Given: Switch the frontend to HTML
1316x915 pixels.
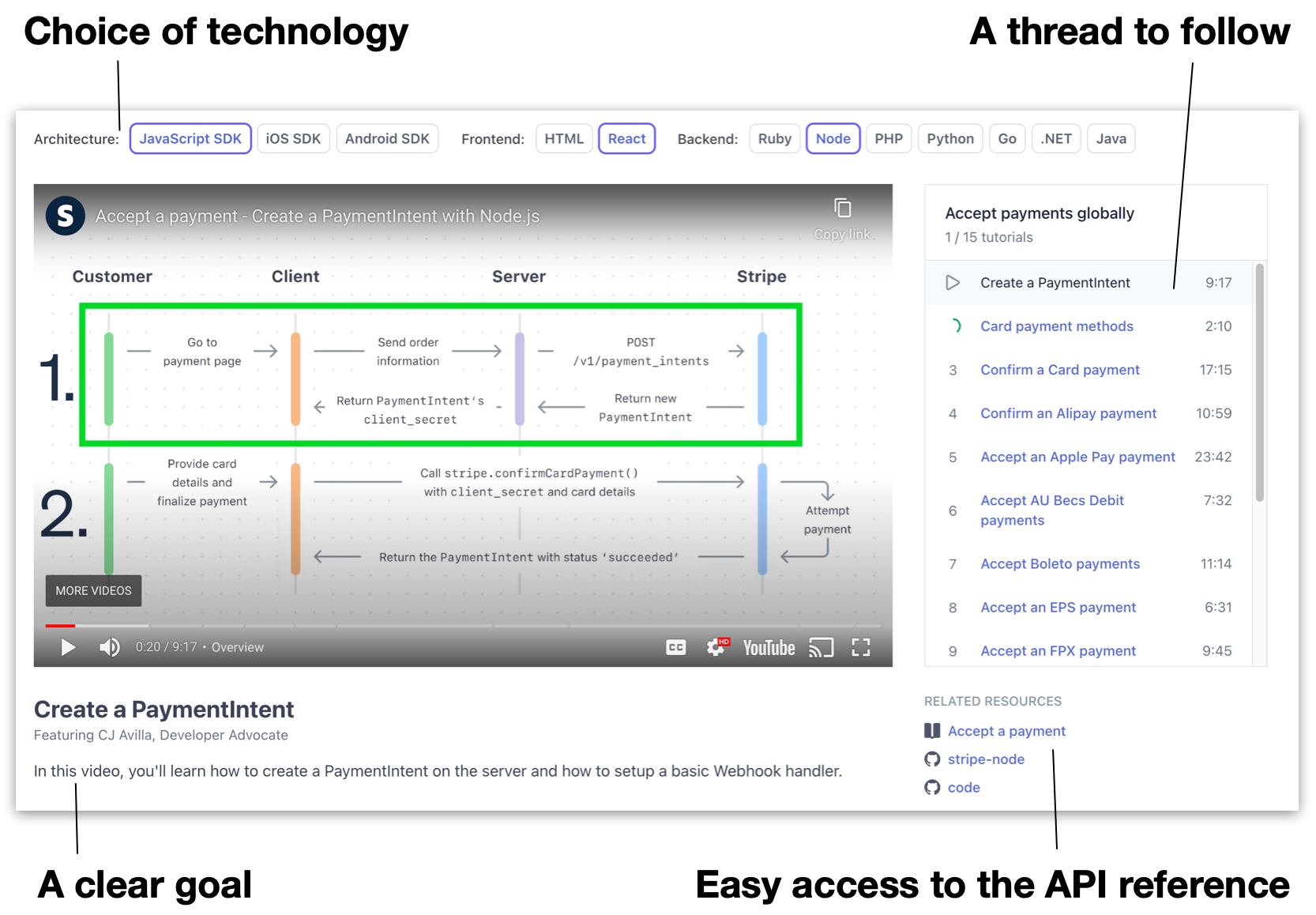Looking at the screenshot, I should tap(563, 138).
